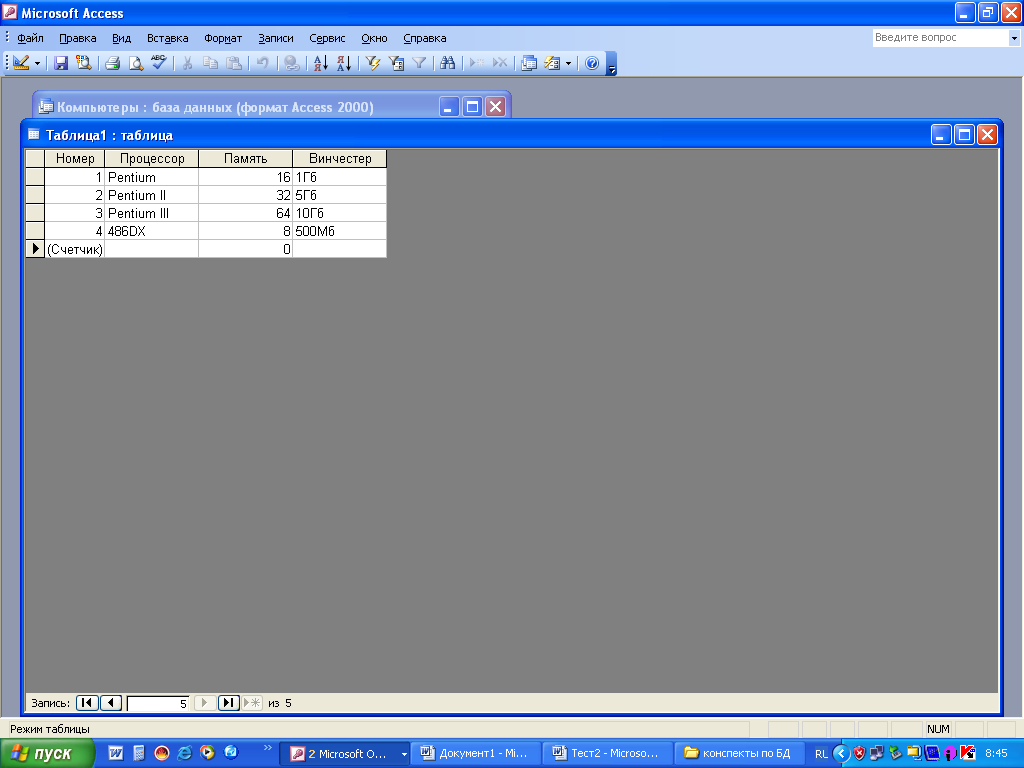Launch Internet Explorer from quick launch
This screenshot has height=768, width=1024.
[185, 753]
